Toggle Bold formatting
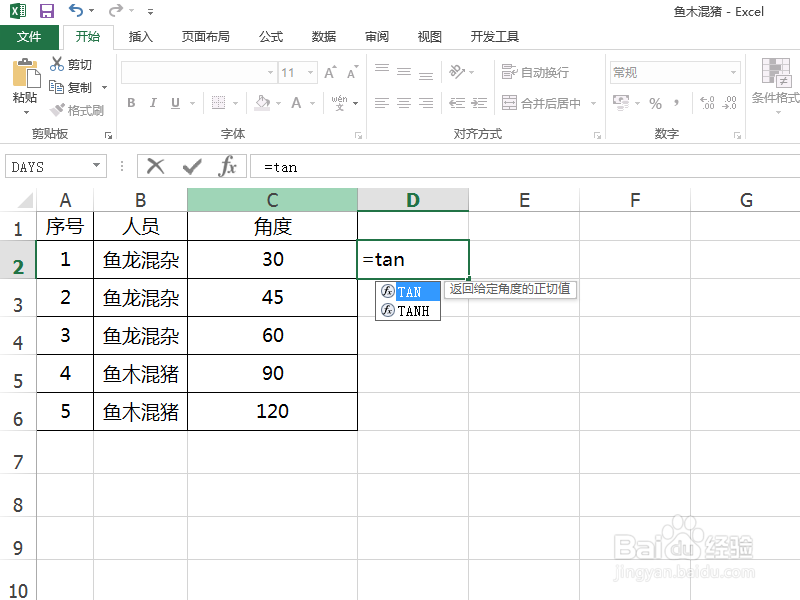This screenshot has height=600, width=800. click(x=131, y=103)
